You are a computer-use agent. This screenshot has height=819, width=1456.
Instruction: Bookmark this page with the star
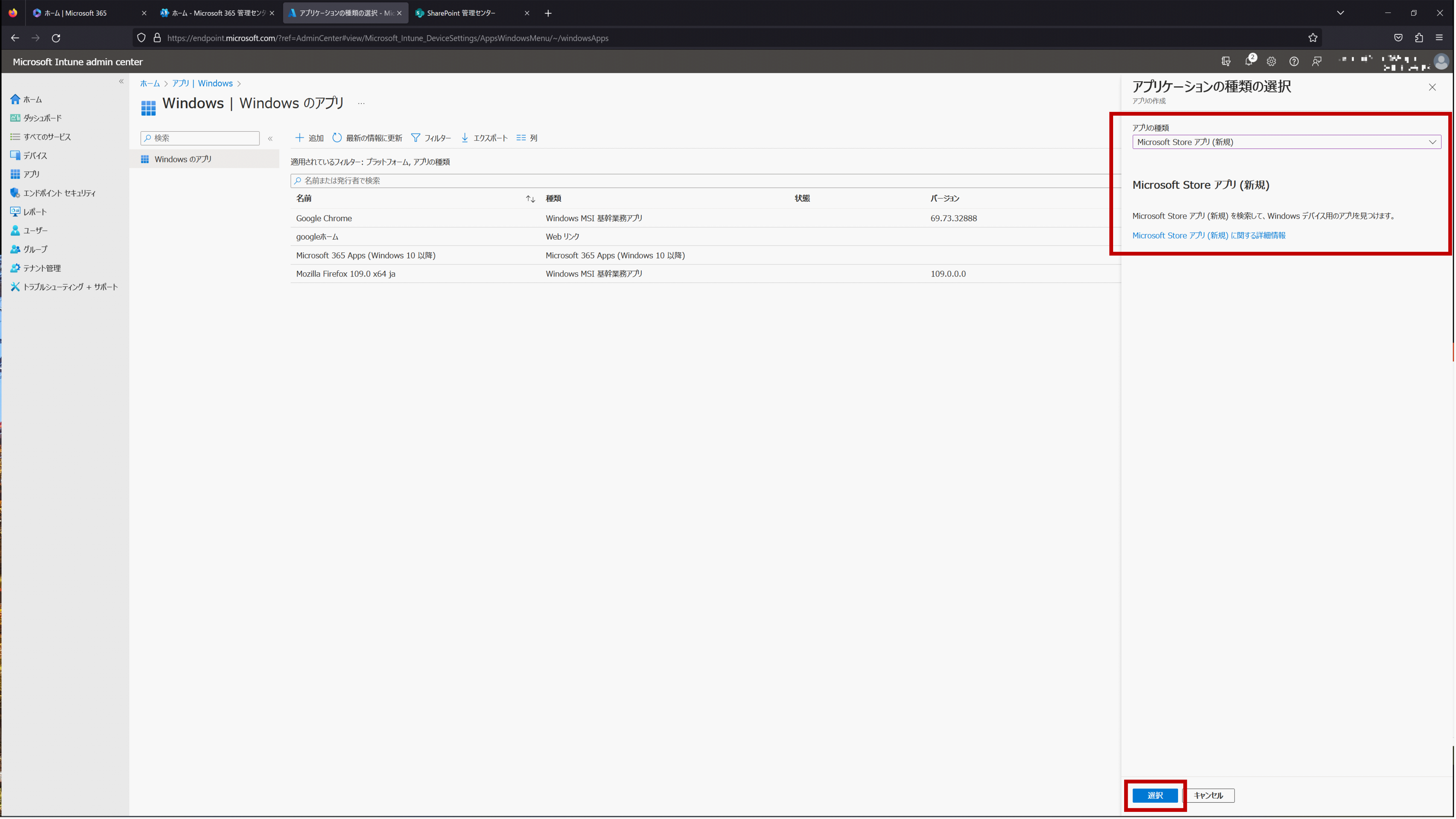[1313, 38]
